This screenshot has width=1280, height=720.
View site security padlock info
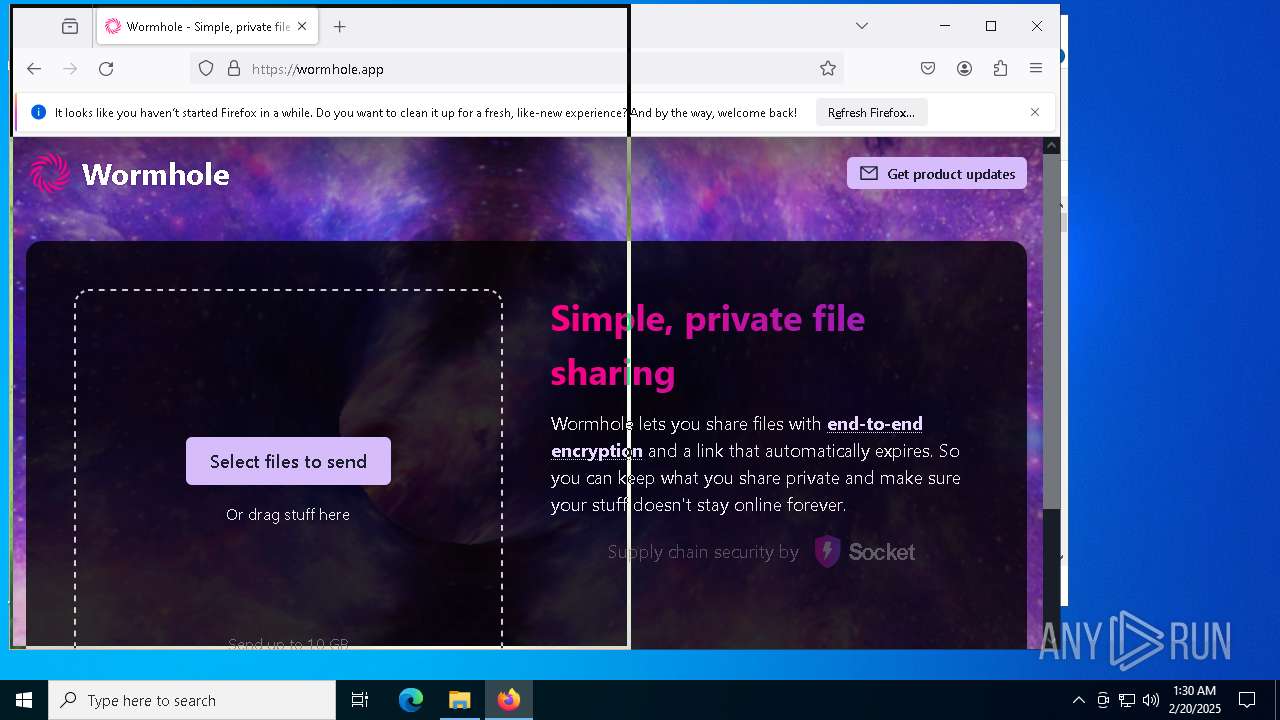[x=234, y=69]
